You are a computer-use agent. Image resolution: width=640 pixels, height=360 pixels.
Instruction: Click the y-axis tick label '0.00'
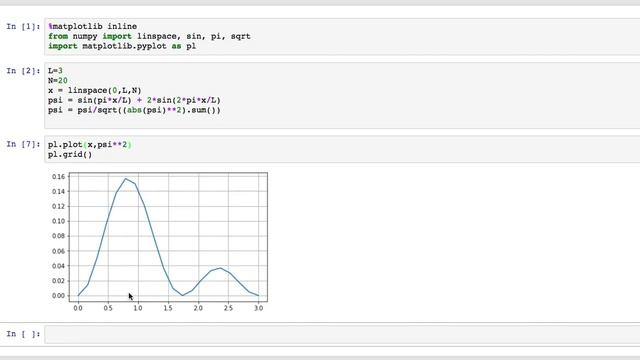pyautogui.click(x=58, y=296)
